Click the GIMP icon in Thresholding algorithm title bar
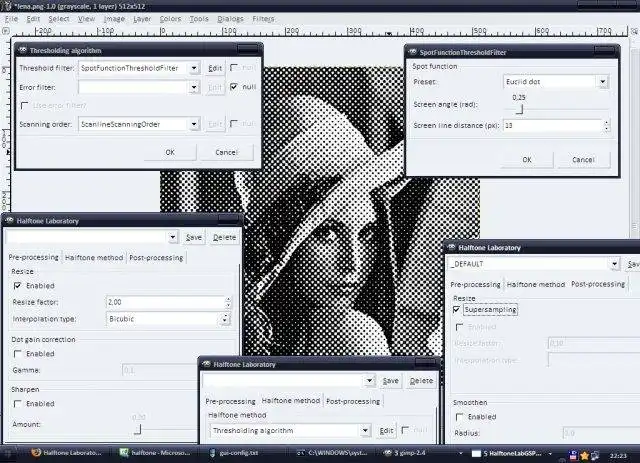Viewport: 640px width, 463px height. coord(22,50)
